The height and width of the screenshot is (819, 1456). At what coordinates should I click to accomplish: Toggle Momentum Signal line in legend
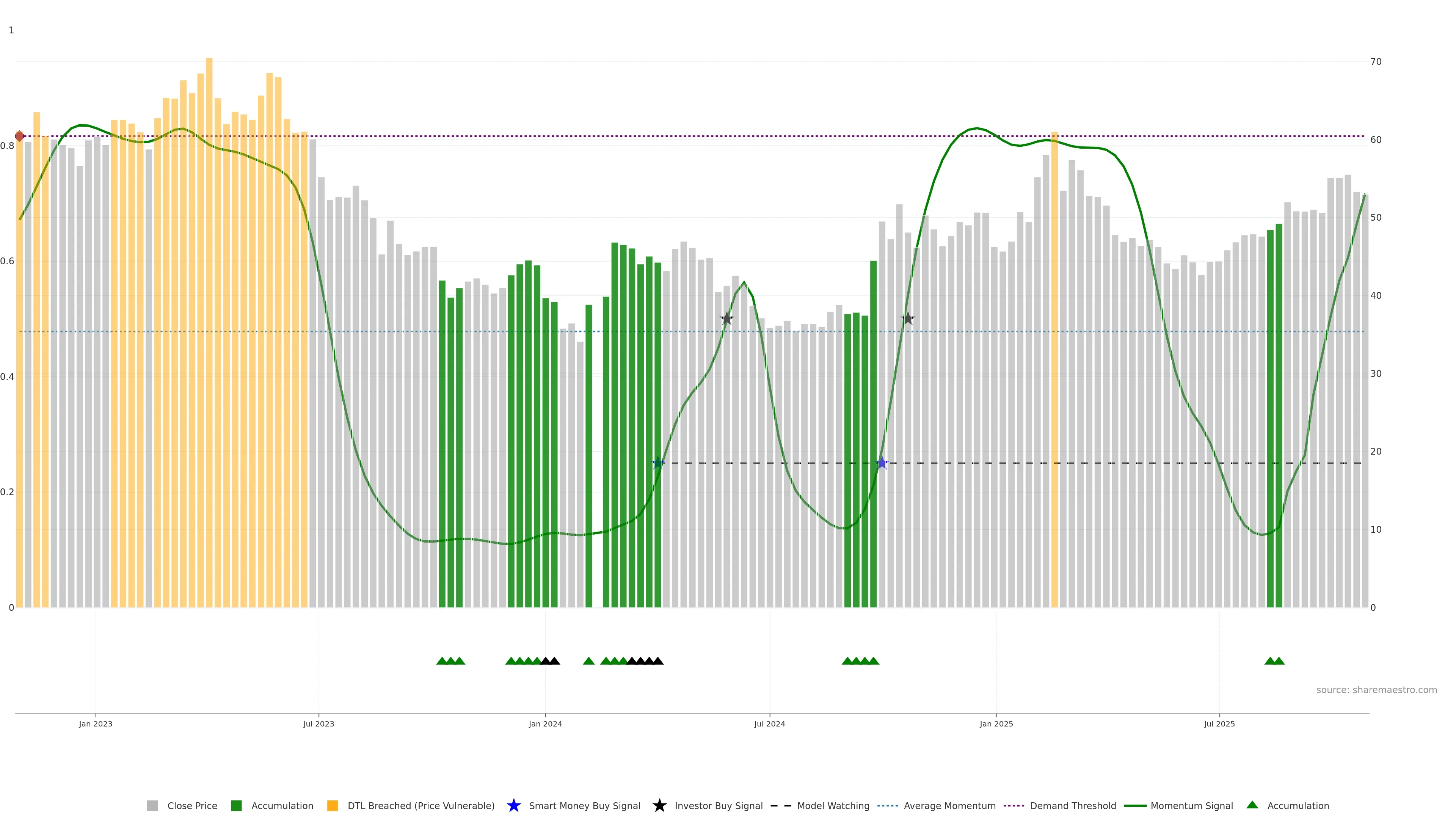pos(1191,806)
